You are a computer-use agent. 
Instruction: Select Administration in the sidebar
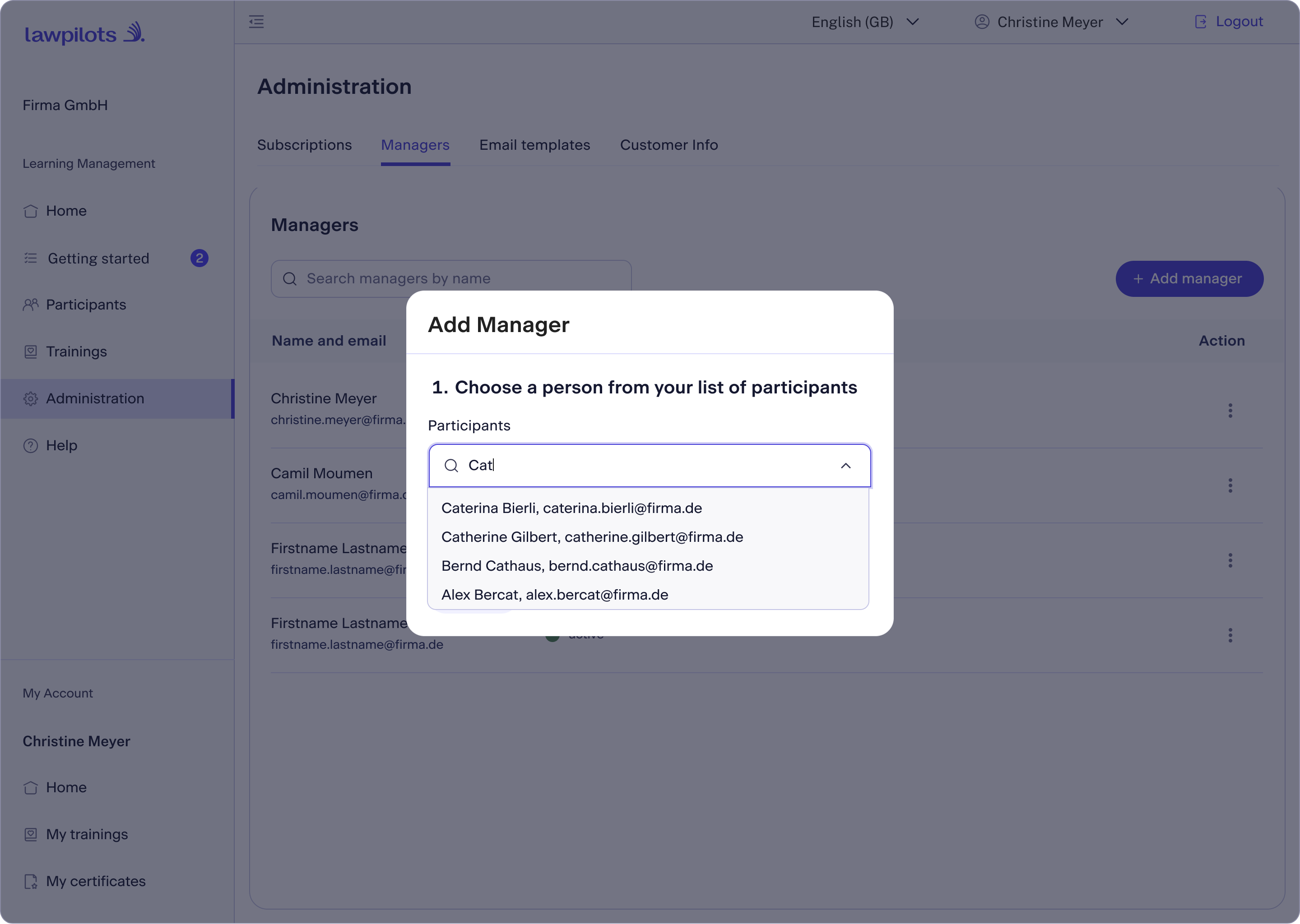point(116,399)
